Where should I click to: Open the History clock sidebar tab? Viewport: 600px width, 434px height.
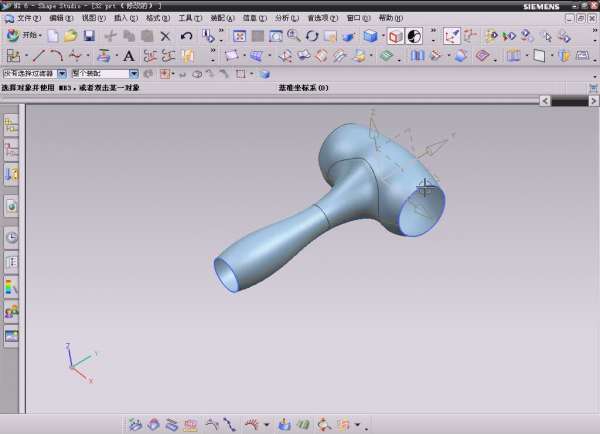[x=12, y=238]
